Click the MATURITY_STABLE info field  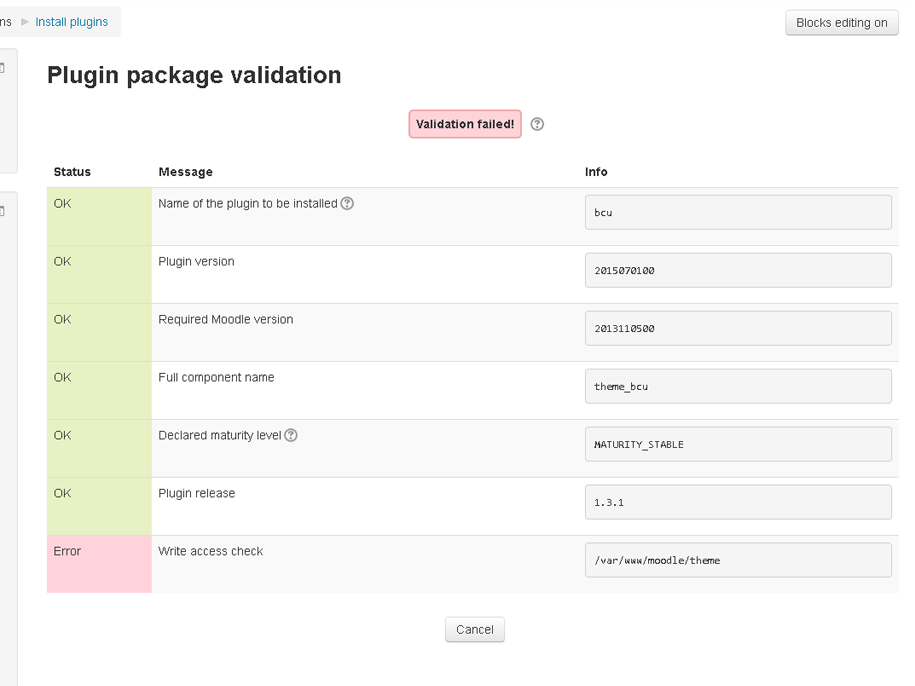point(737,444)
